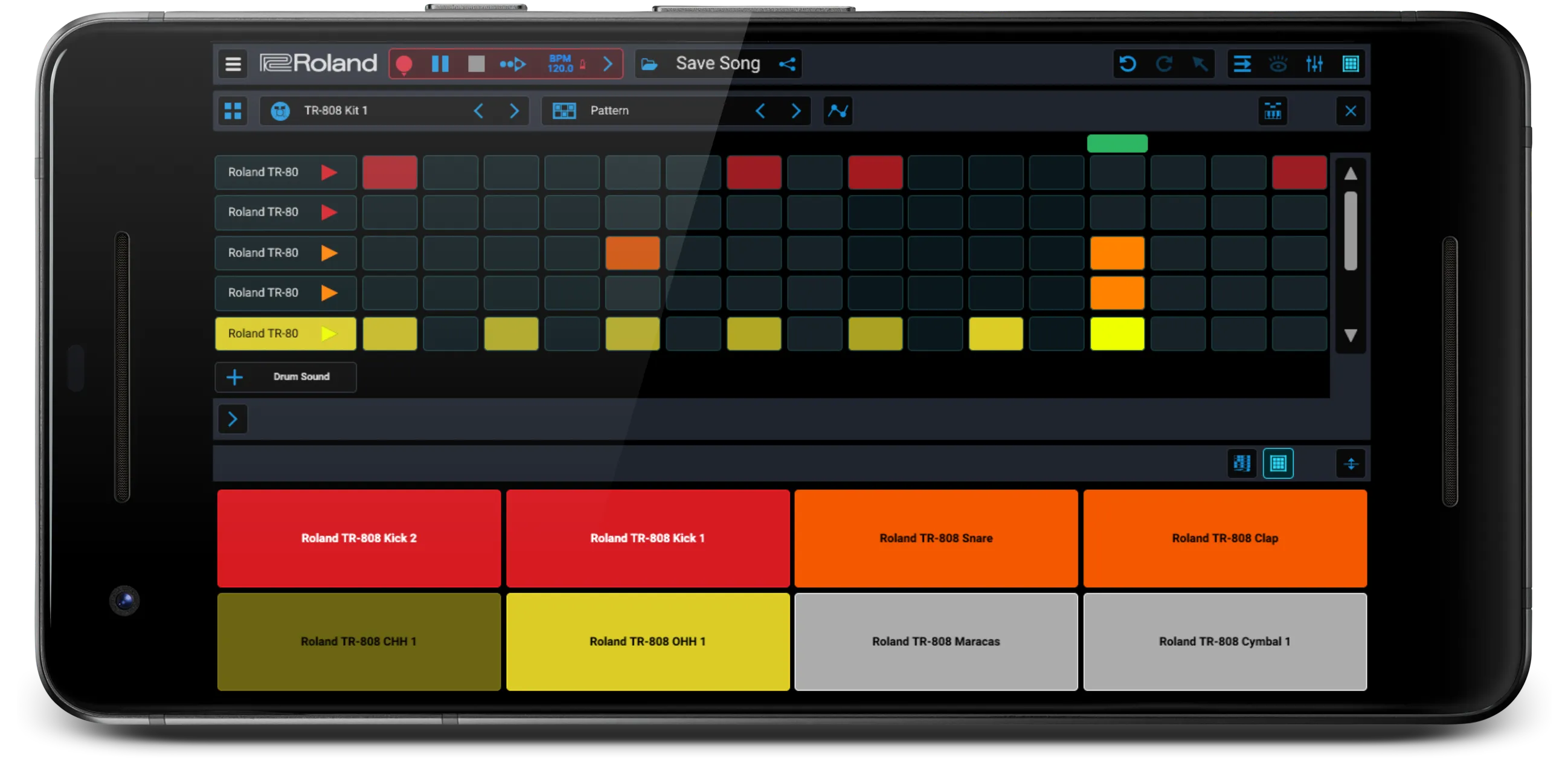Expand transport options with the red chevron
Viewport: 1568px width, 760px height.
coord(608,64)
